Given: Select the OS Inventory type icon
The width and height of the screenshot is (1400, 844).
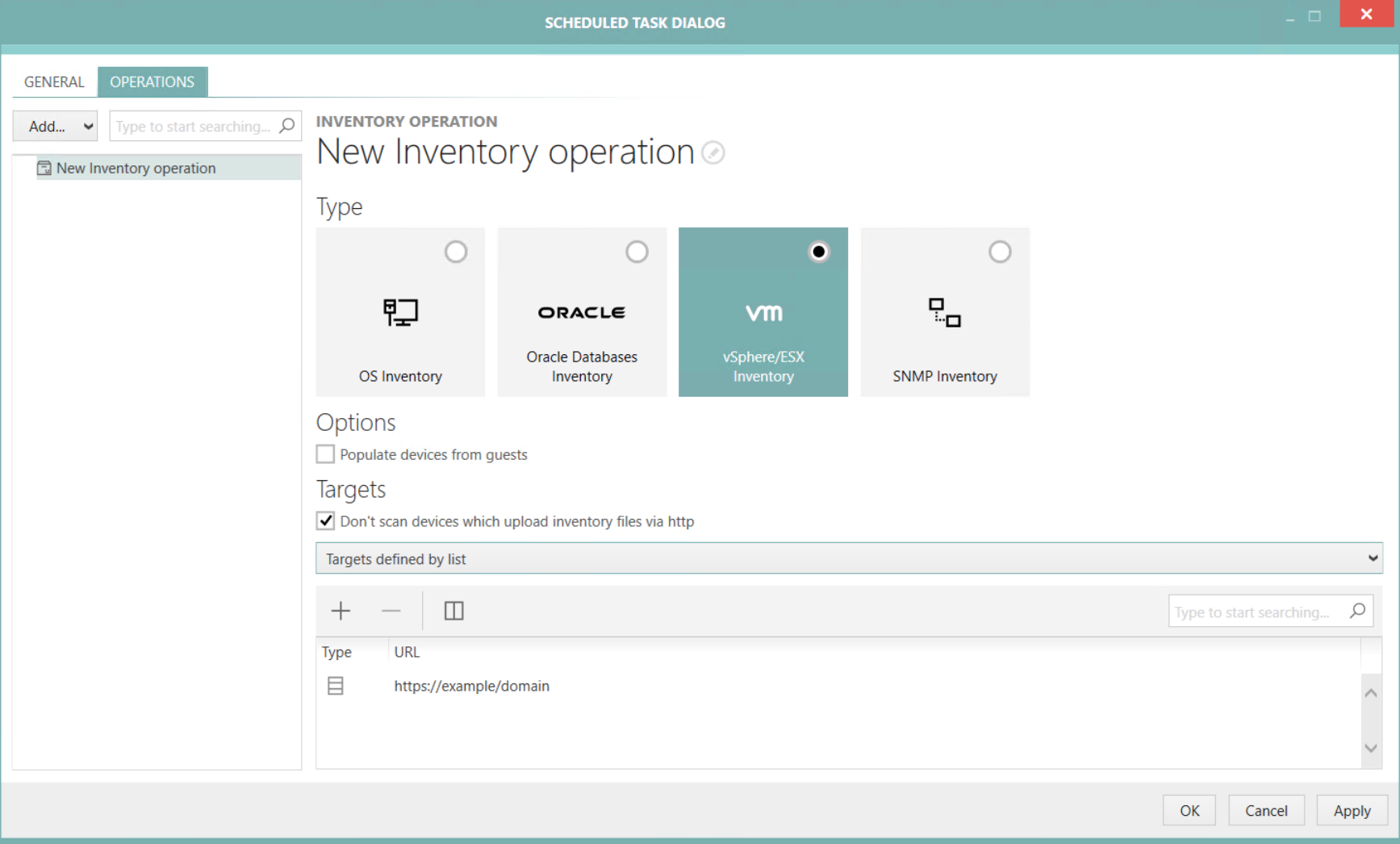Looking at the screenshot, I should 400,313.
